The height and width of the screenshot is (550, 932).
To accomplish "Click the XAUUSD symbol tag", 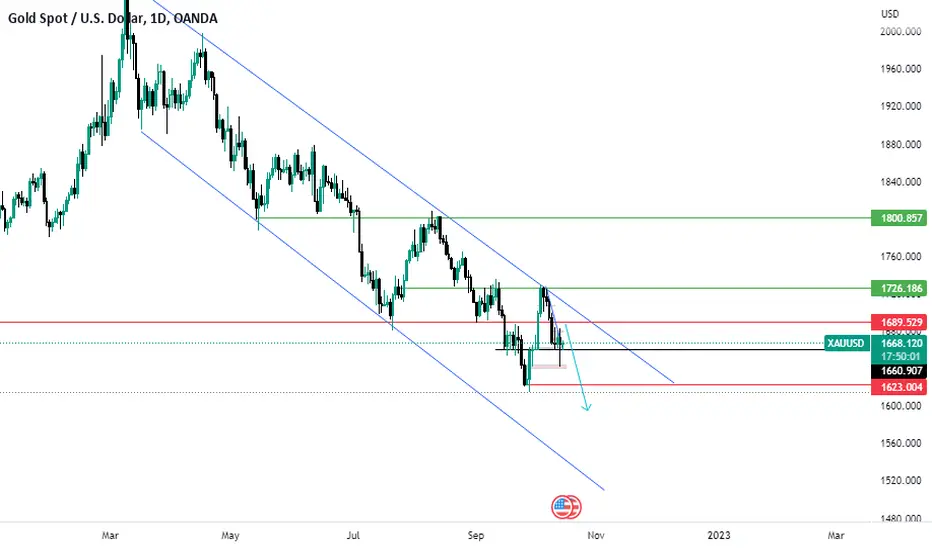I will point(846,343).
